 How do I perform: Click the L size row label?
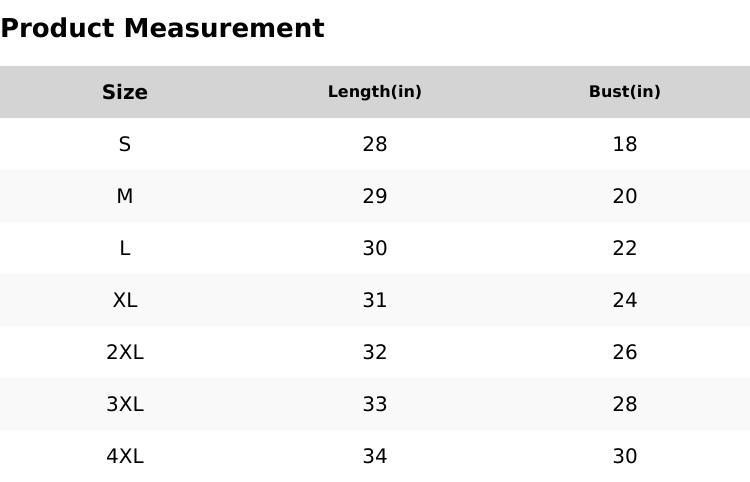(x=125, y=248)
